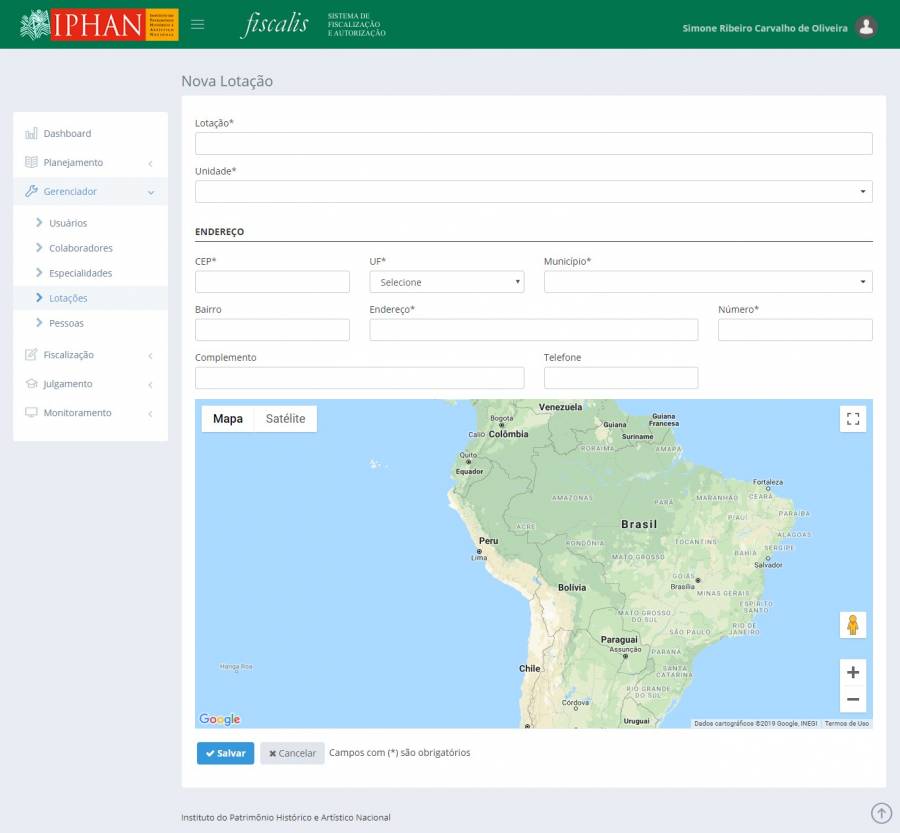
Task: Open the Dashboard sidebar item
Action: point(67,133)
